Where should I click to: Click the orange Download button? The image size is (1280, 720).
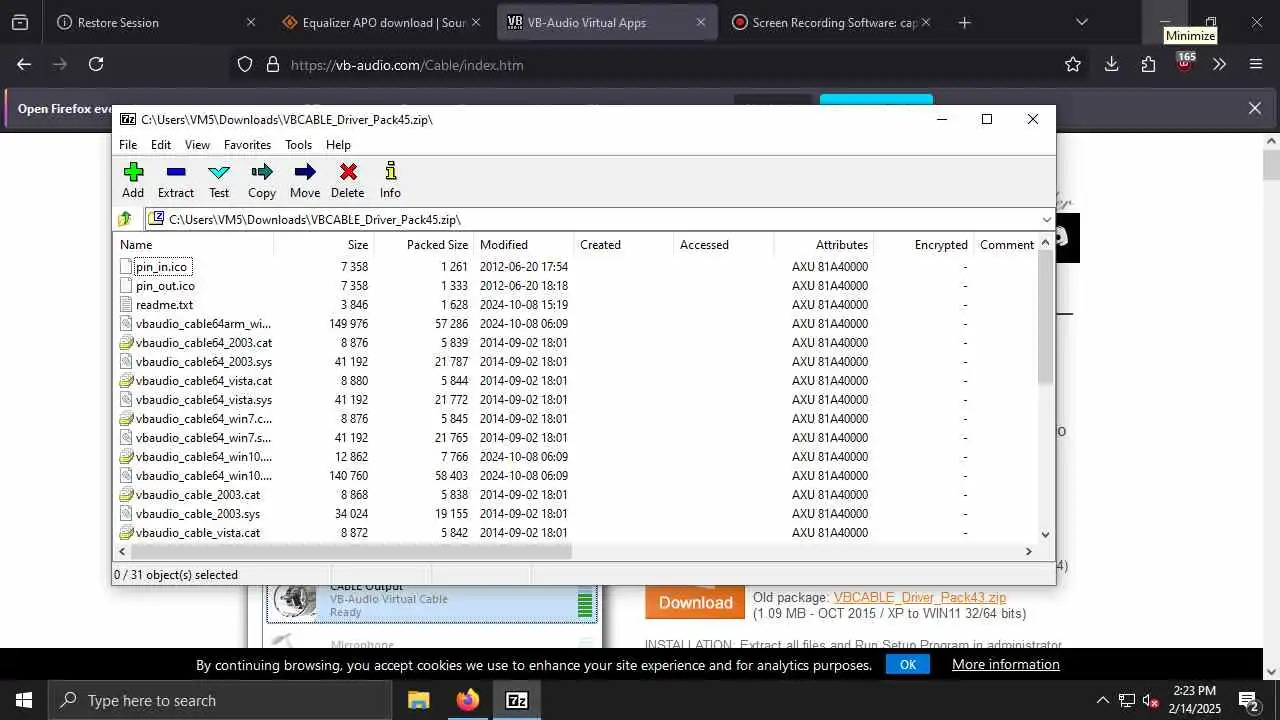[x=695, y=602]
